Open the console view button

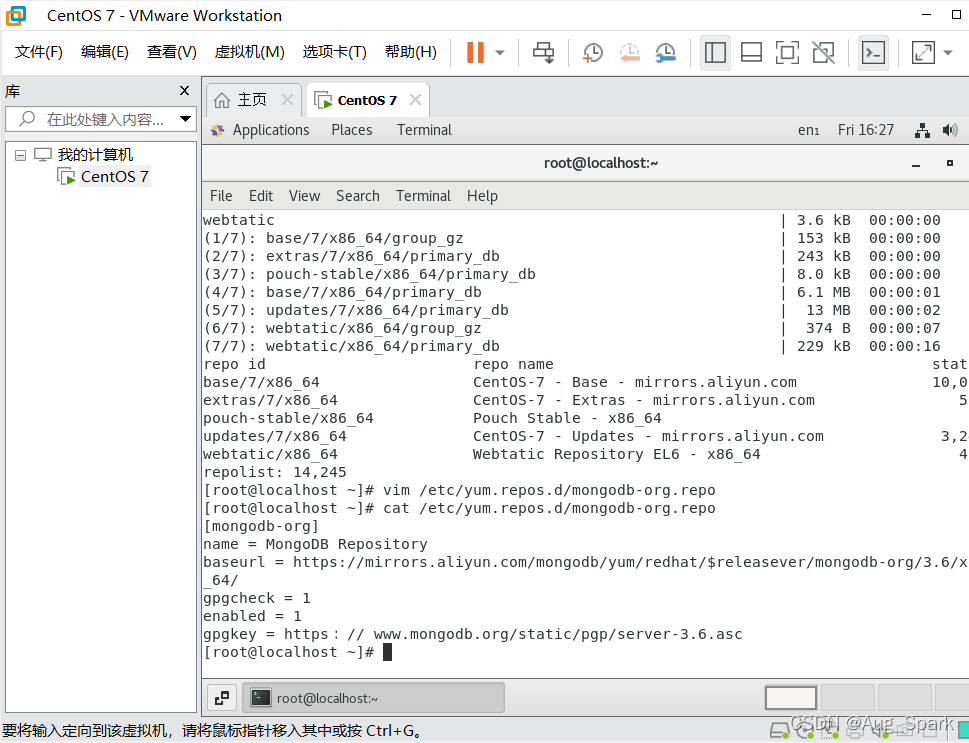[x=873, y=53]
